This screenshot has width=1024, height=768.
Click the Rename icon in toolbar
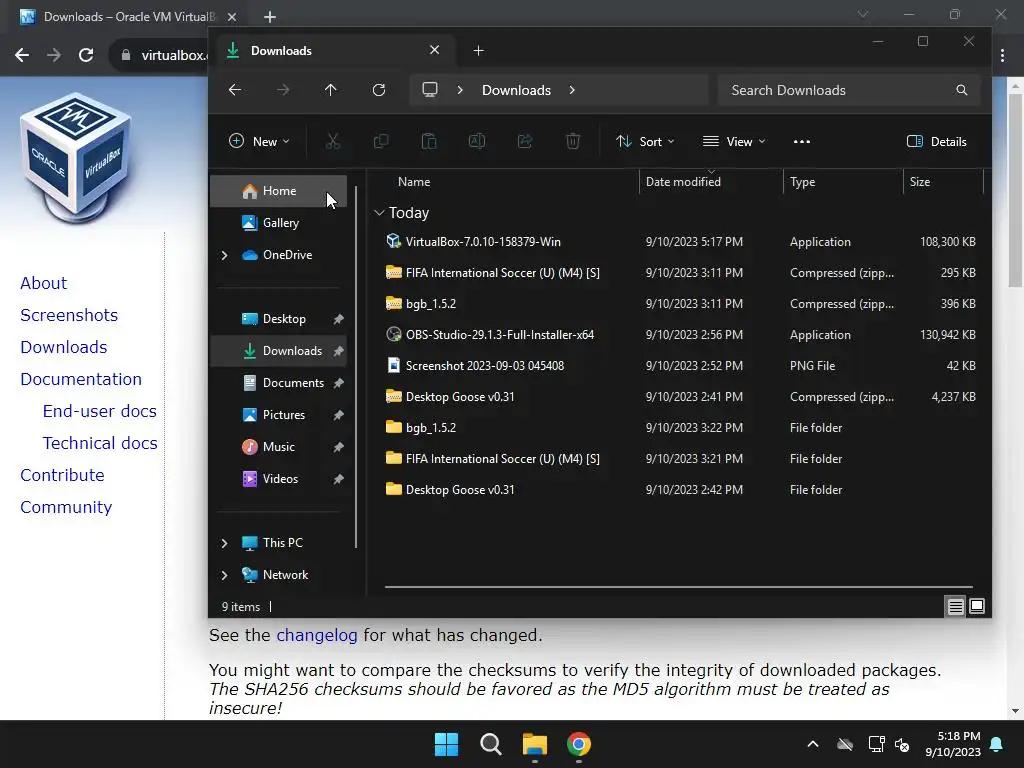(477, 141)
